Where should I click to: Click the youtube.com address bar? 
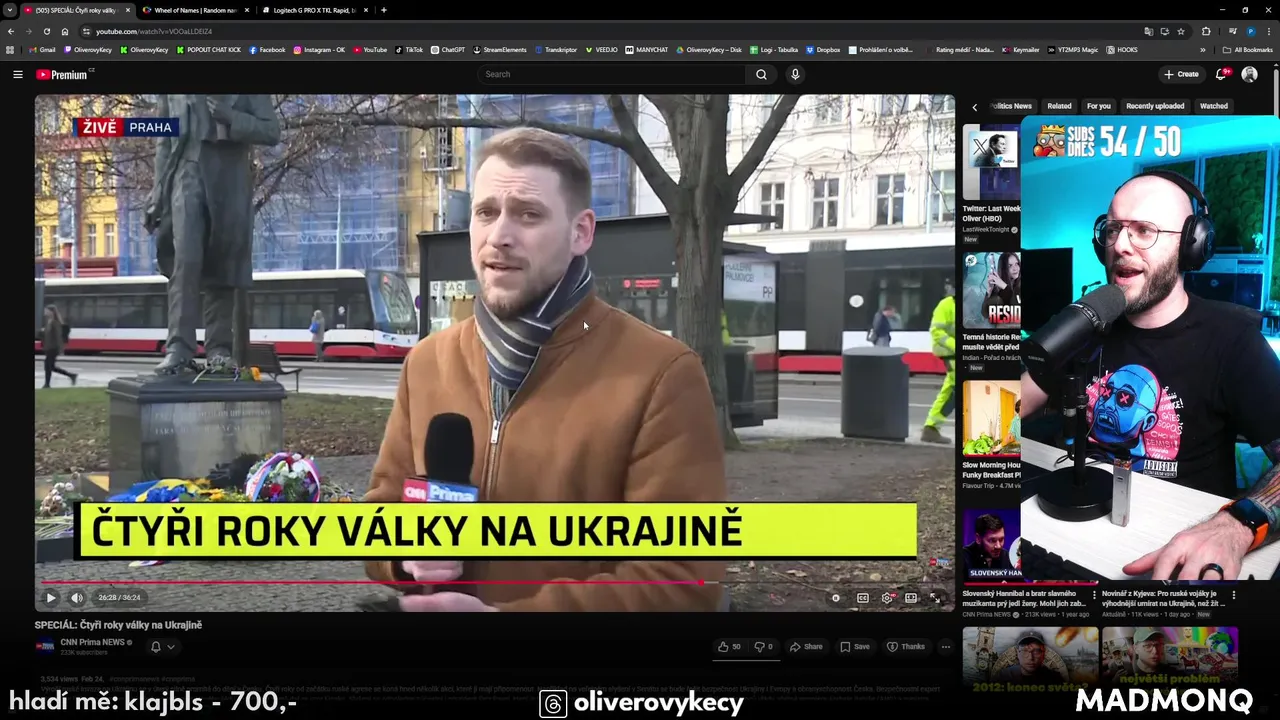[612, 31]
